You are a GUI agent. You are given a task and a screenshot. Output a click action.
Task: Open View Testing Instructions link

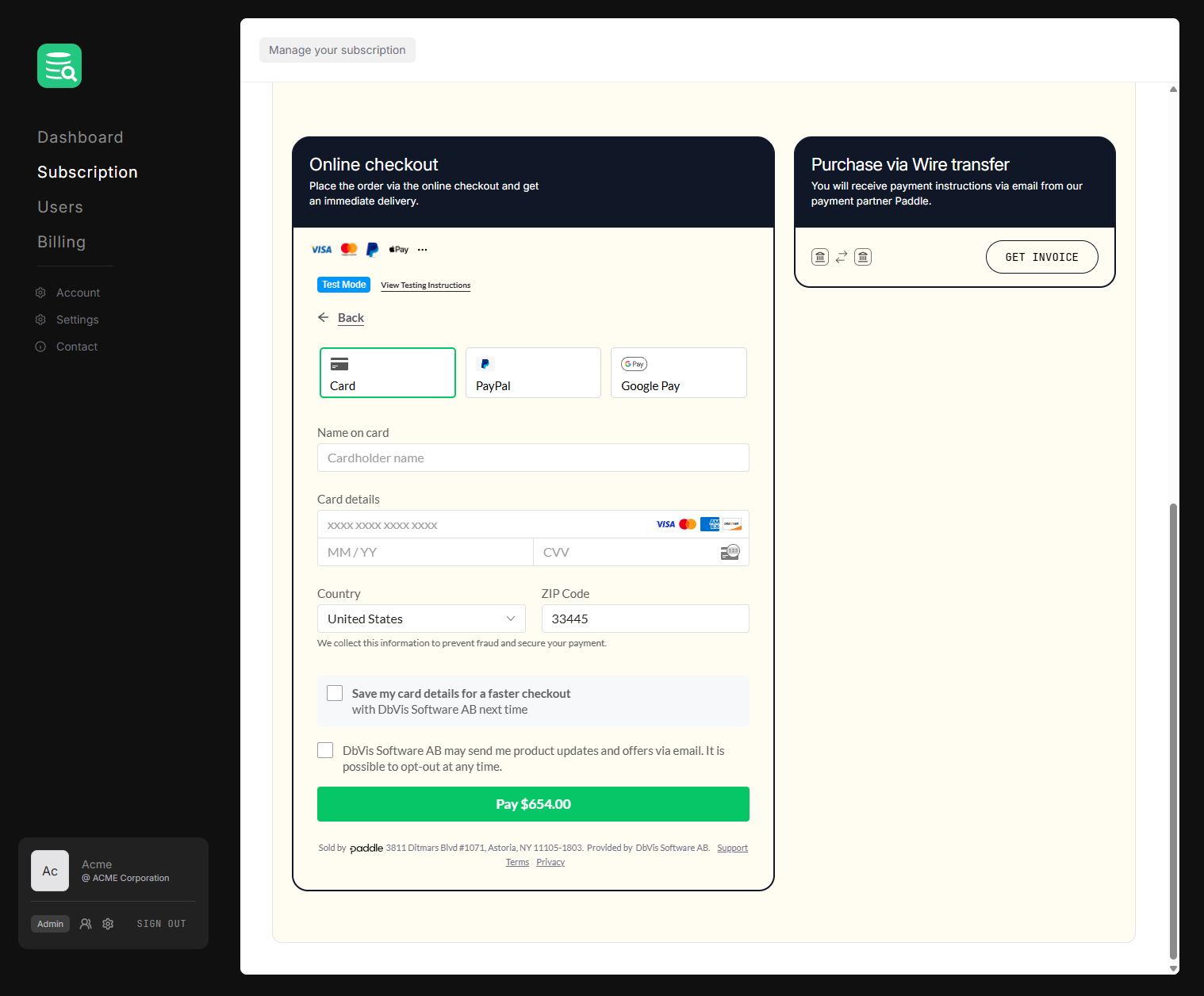425,285
